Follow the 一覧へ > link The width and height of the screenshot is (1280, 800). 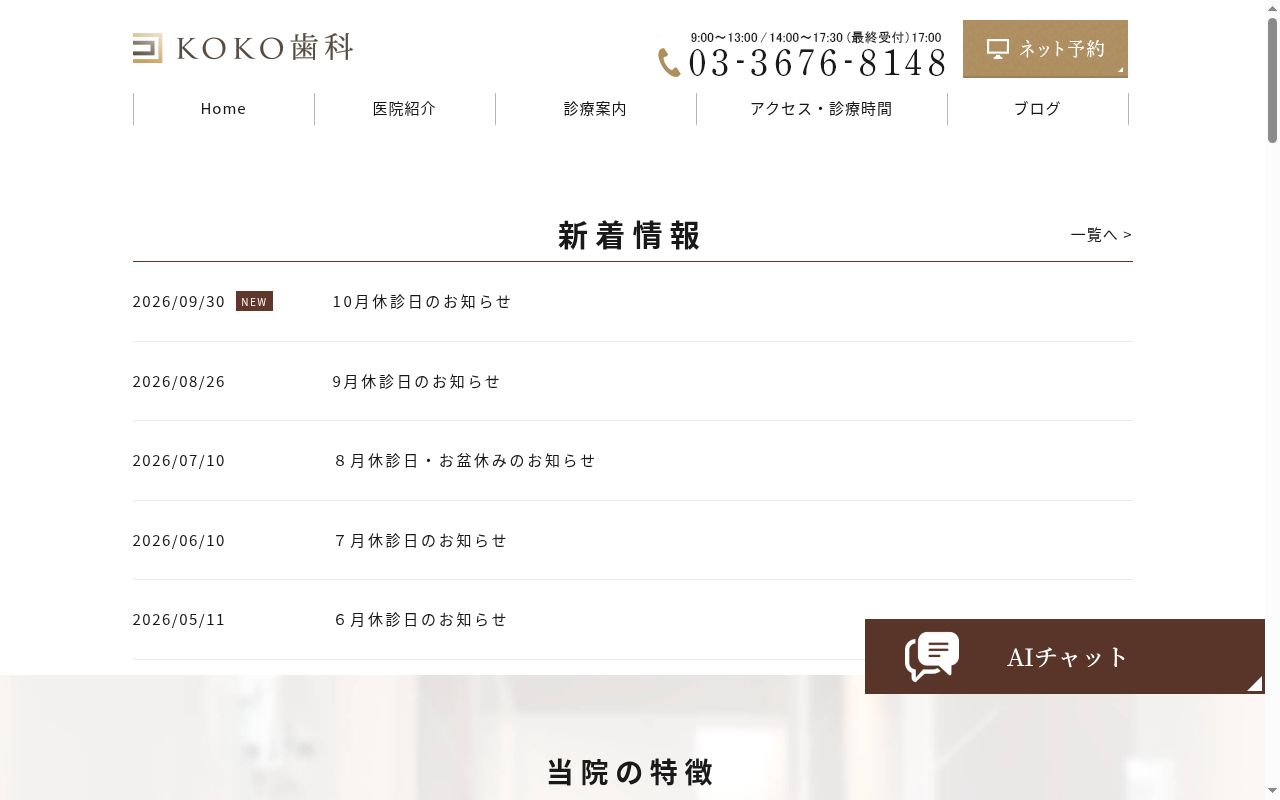(1101, 235)
